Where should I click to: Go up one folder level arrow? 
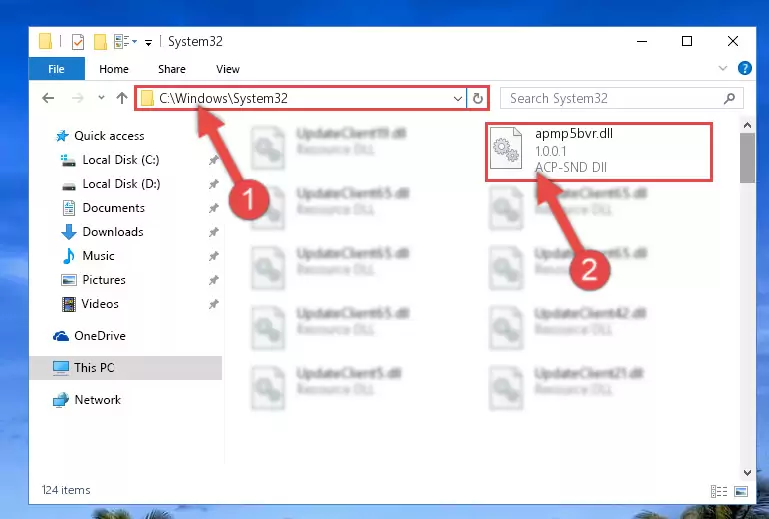pos(122,98)
